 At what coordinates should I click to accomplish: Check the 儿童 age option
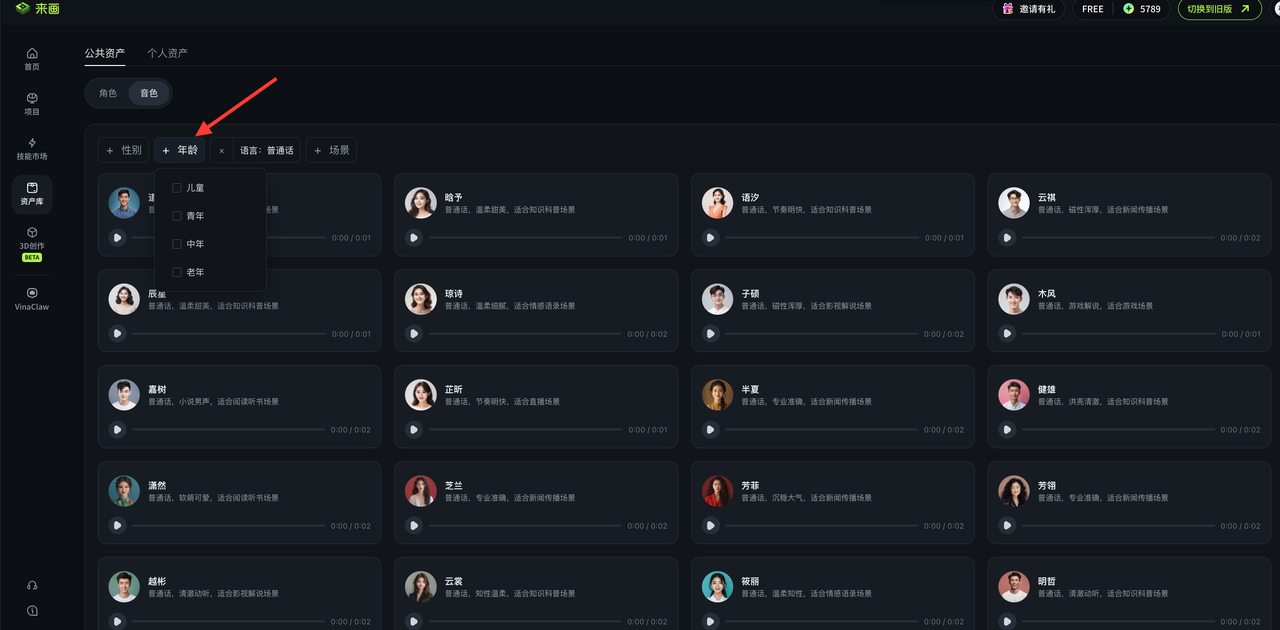click(x=177, y=188)
